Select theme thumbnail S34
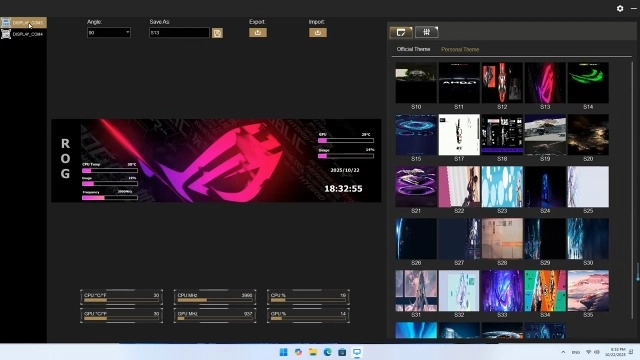Image resolution: width=640 pixels, height=360 pixels. pyautogui.click(x=545, y=291)
